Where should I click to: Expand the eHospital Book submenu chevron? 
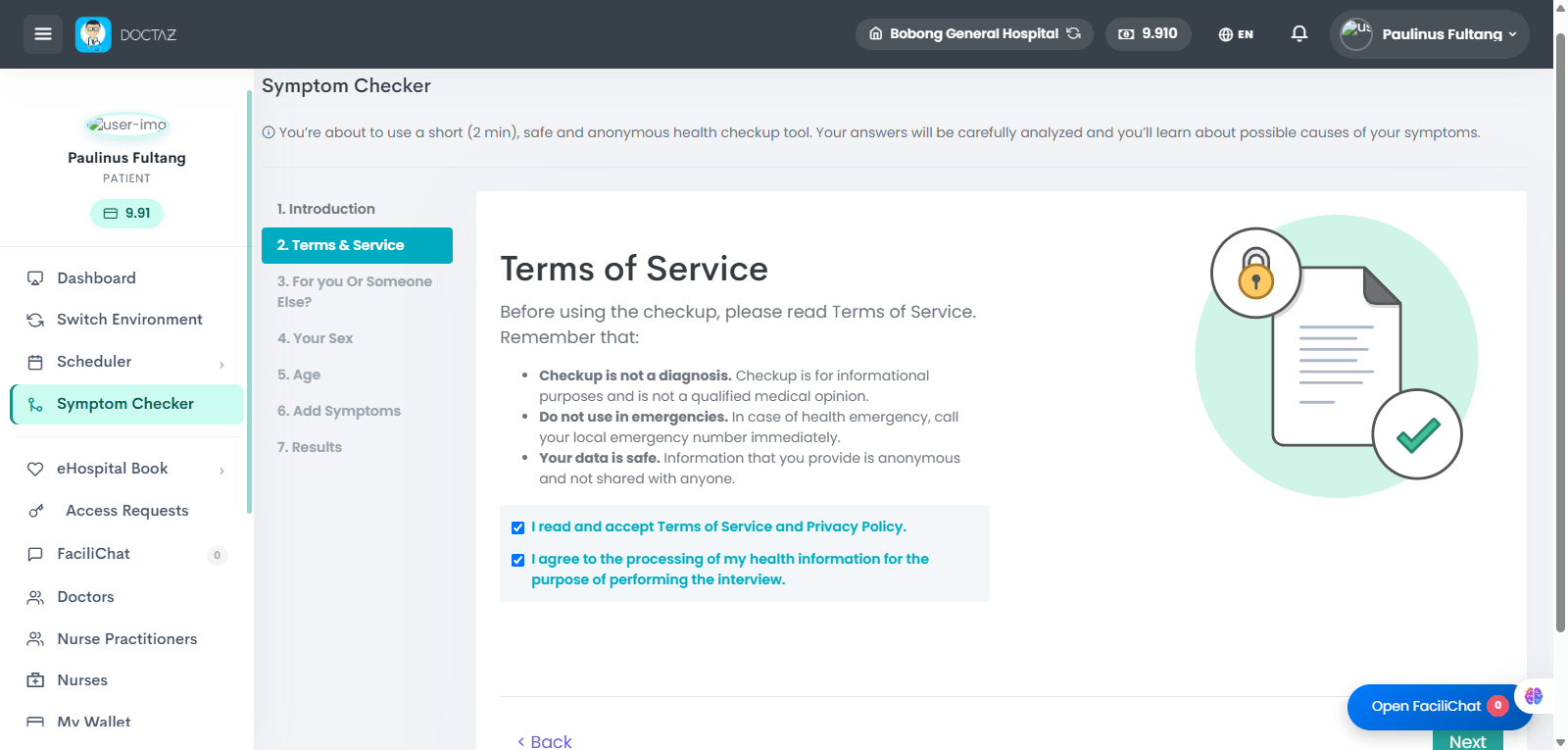tap(221, 471)
